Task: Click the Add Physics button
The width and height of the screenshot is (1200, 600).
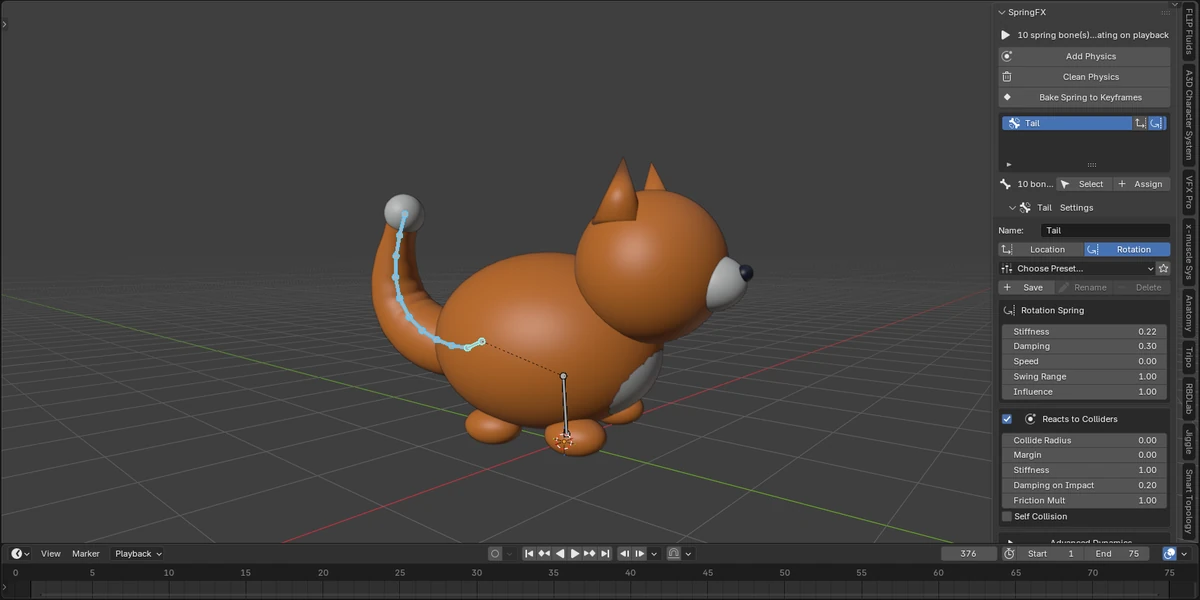Action: [x=1084, y=56]
